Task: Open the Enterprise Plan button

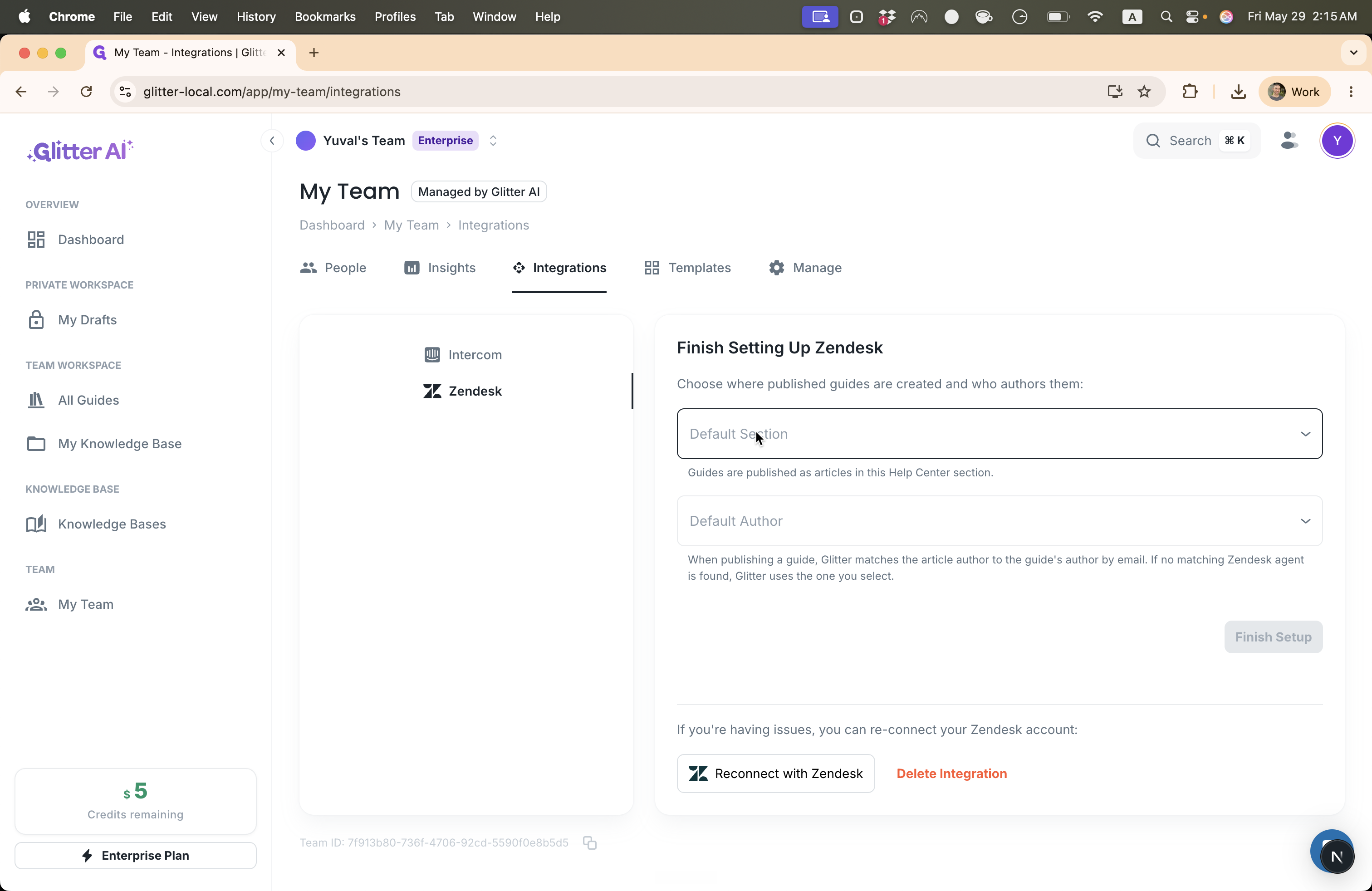Action: click(136, 855)
